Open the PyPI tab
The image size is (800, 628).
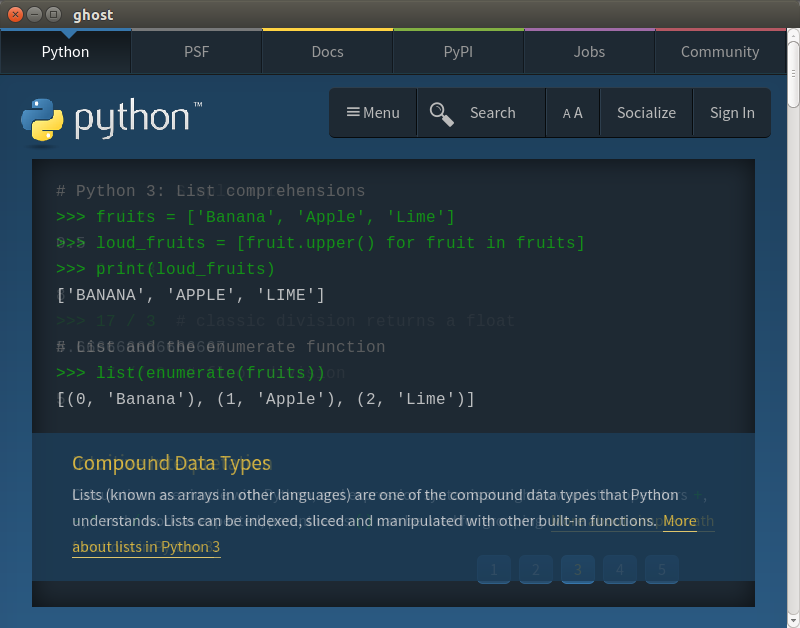click(458, 52)
